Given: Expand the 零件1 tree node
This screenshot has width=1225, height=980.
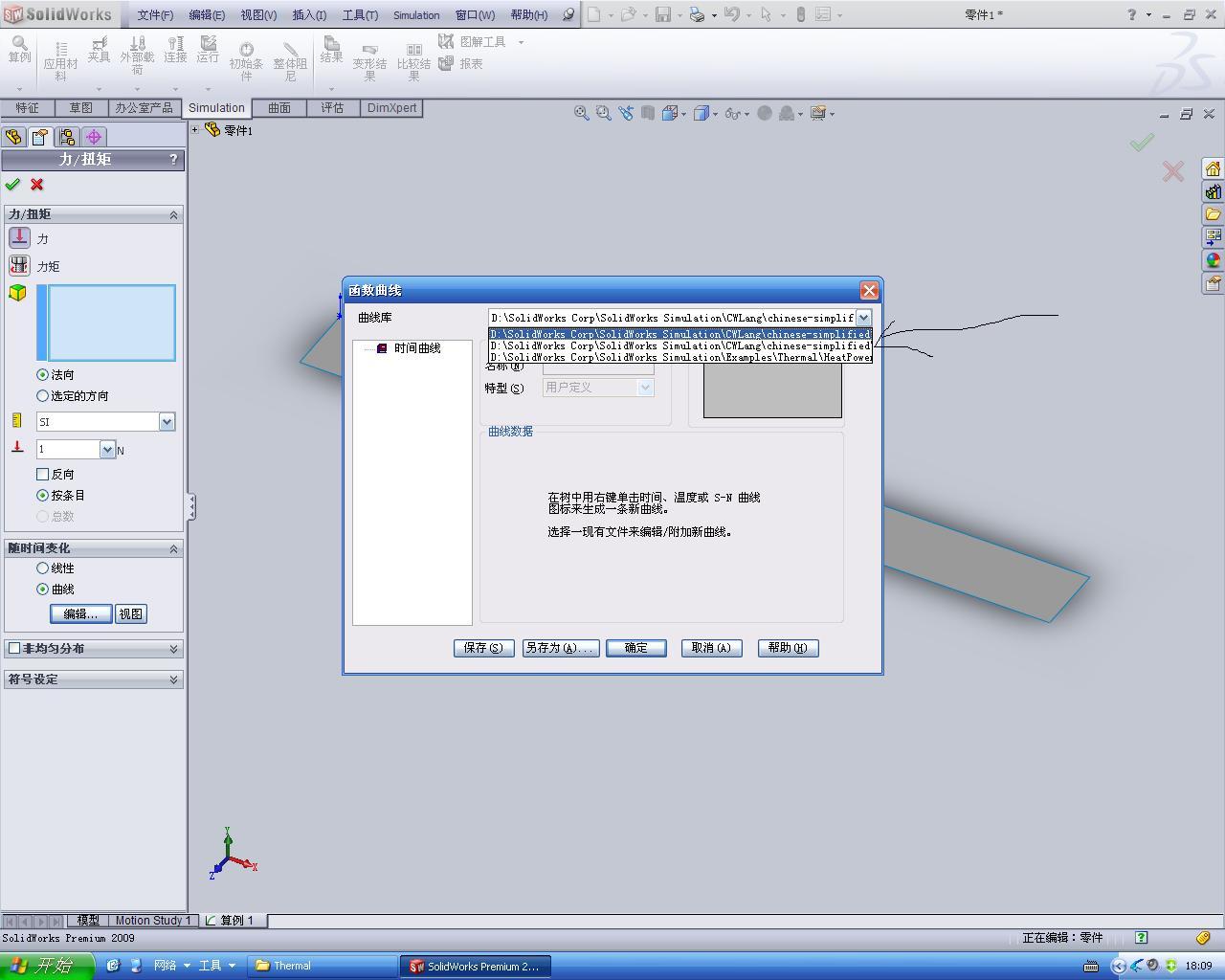Looking at the screenshot, I should coord(194,129).
